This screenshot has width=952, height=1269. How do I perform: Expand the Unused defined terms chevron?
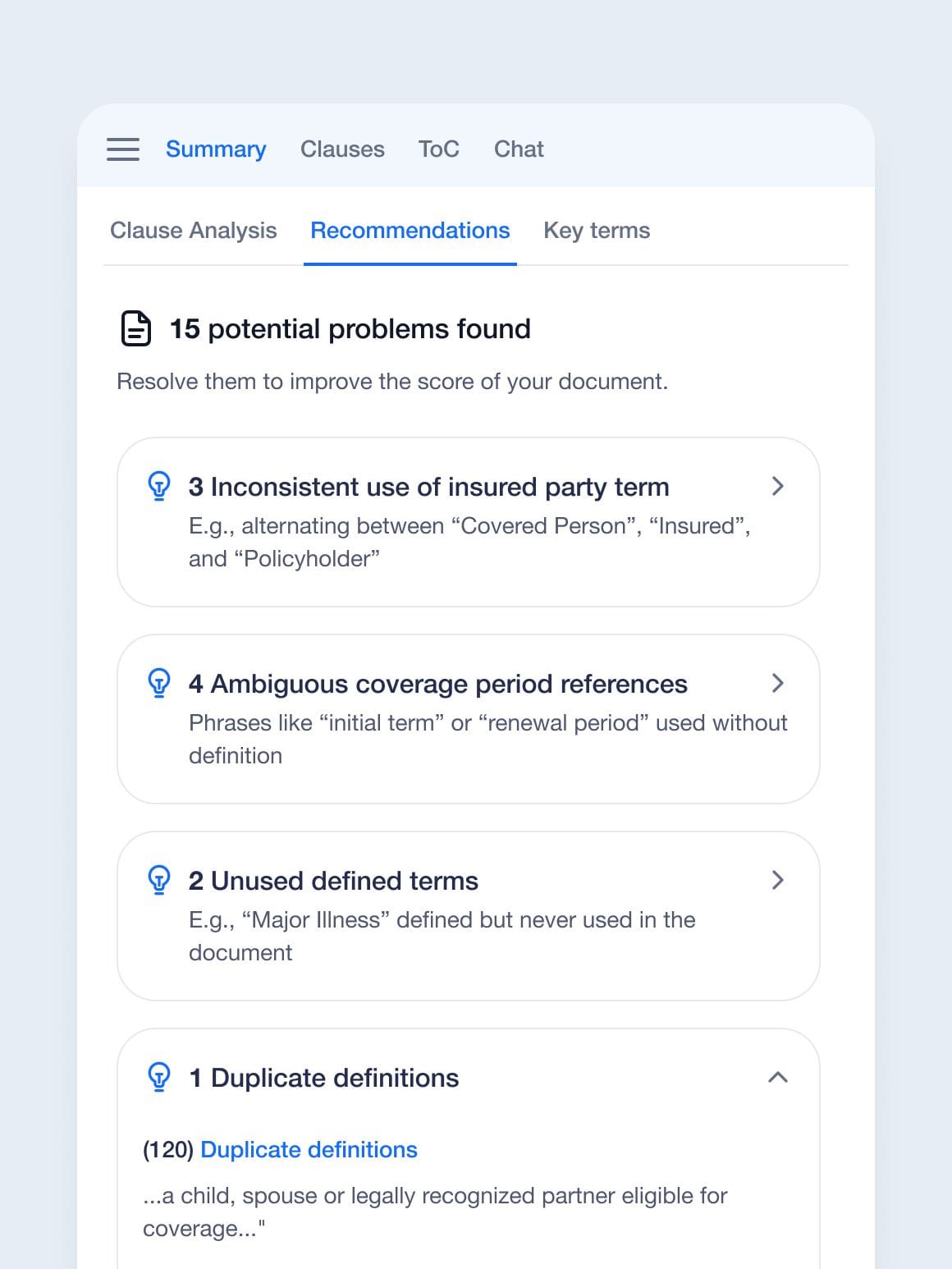[x=778, y=880]
